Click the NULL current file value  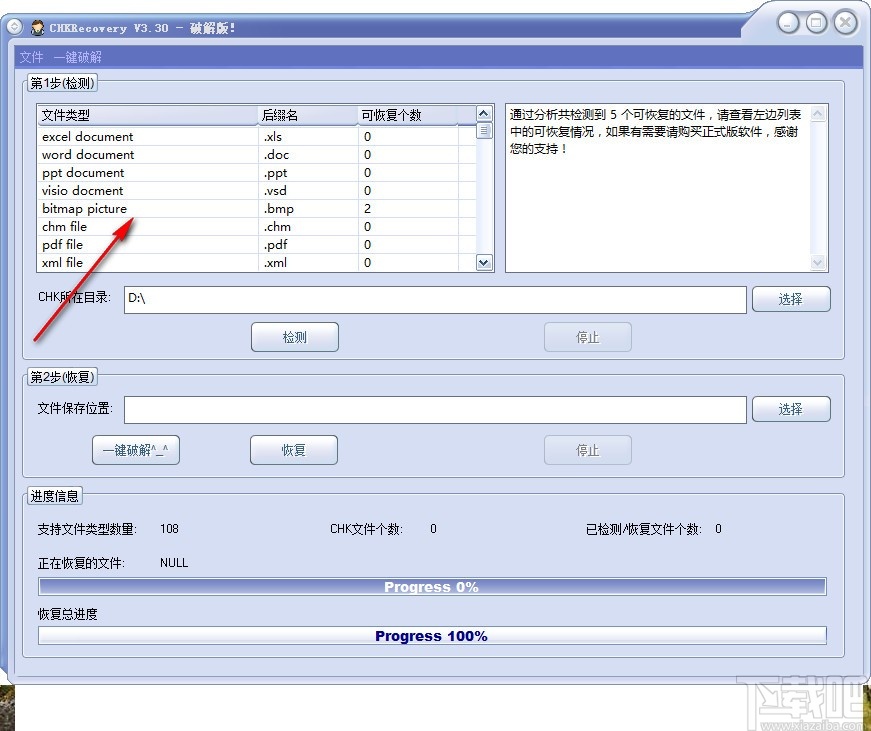[174, 563]
